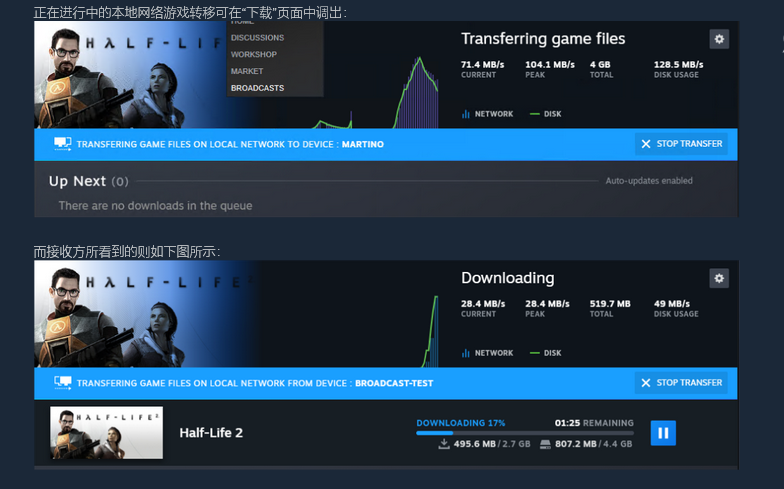Open the Half-Life 2 thumbnail in download row
Image resolution: width=784 pixels, height=489 pixels.
point(106,432)
